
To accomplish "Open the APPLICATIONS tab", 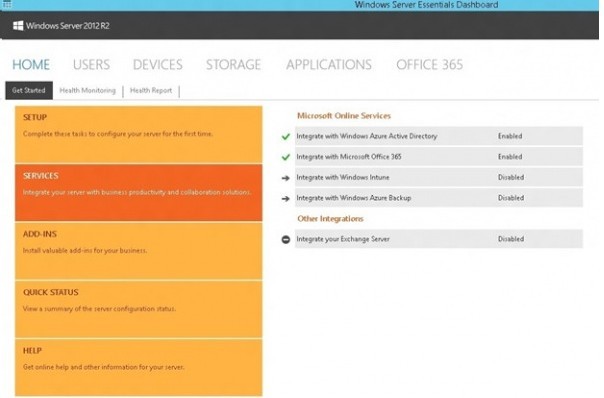I will [329, 65].
